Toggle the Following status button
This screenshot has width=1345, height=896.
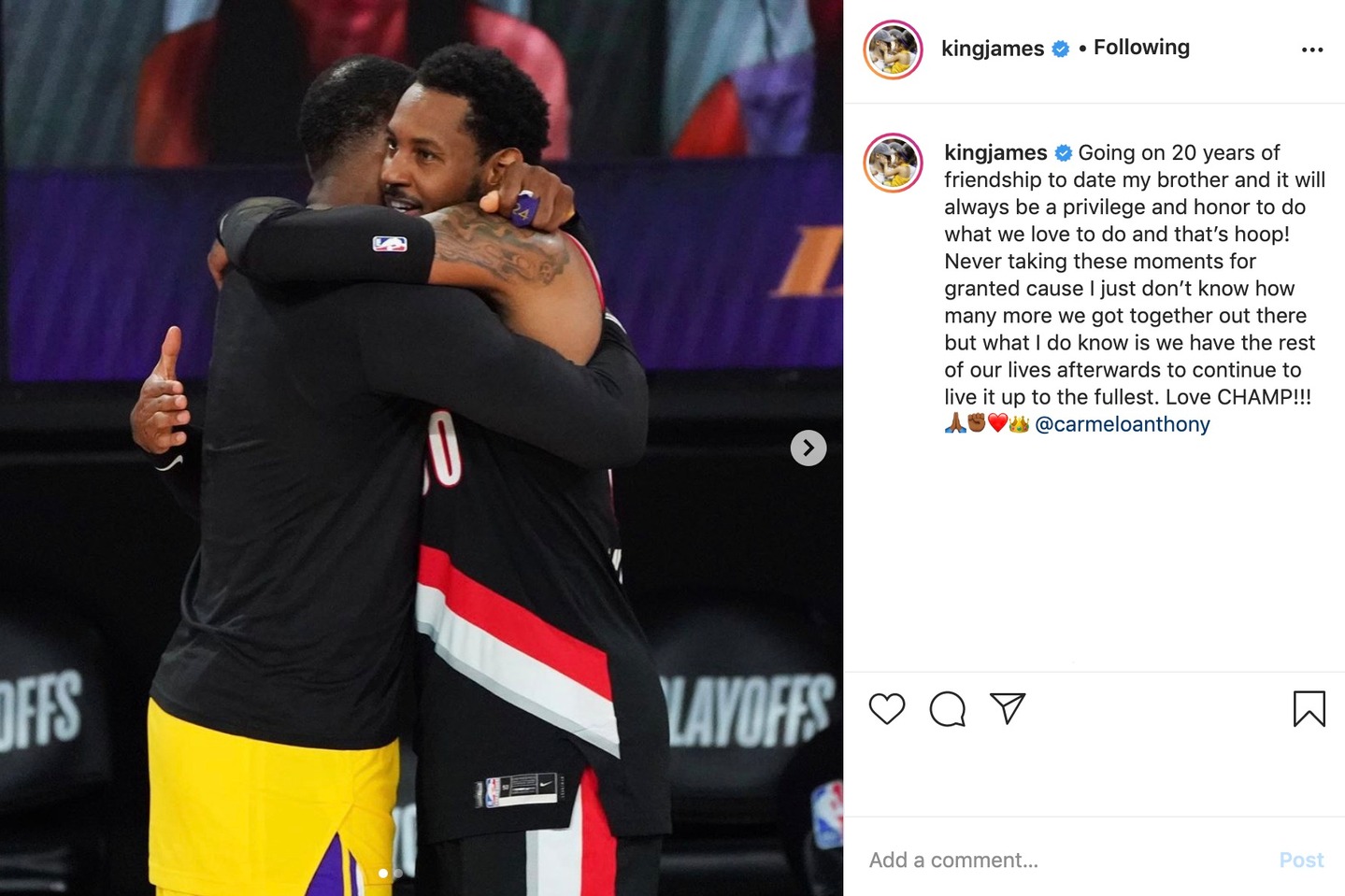[1141, 47]
